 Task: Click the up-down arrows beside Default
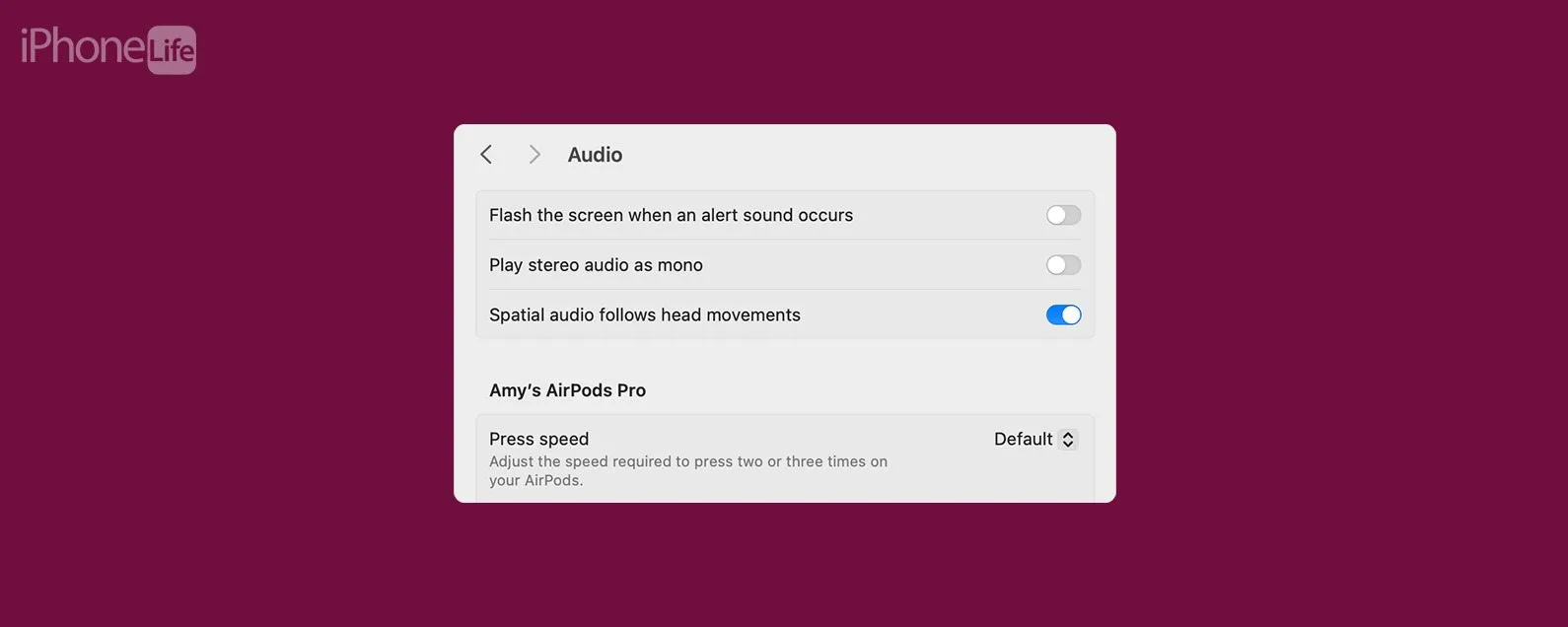click(1068, 440)
